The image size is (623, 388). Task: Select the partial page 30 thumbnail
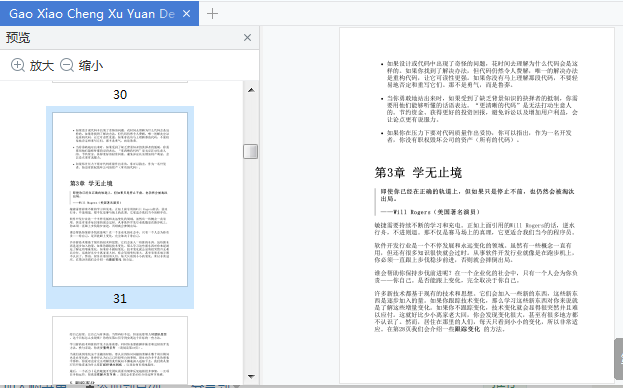pos(120,81)
